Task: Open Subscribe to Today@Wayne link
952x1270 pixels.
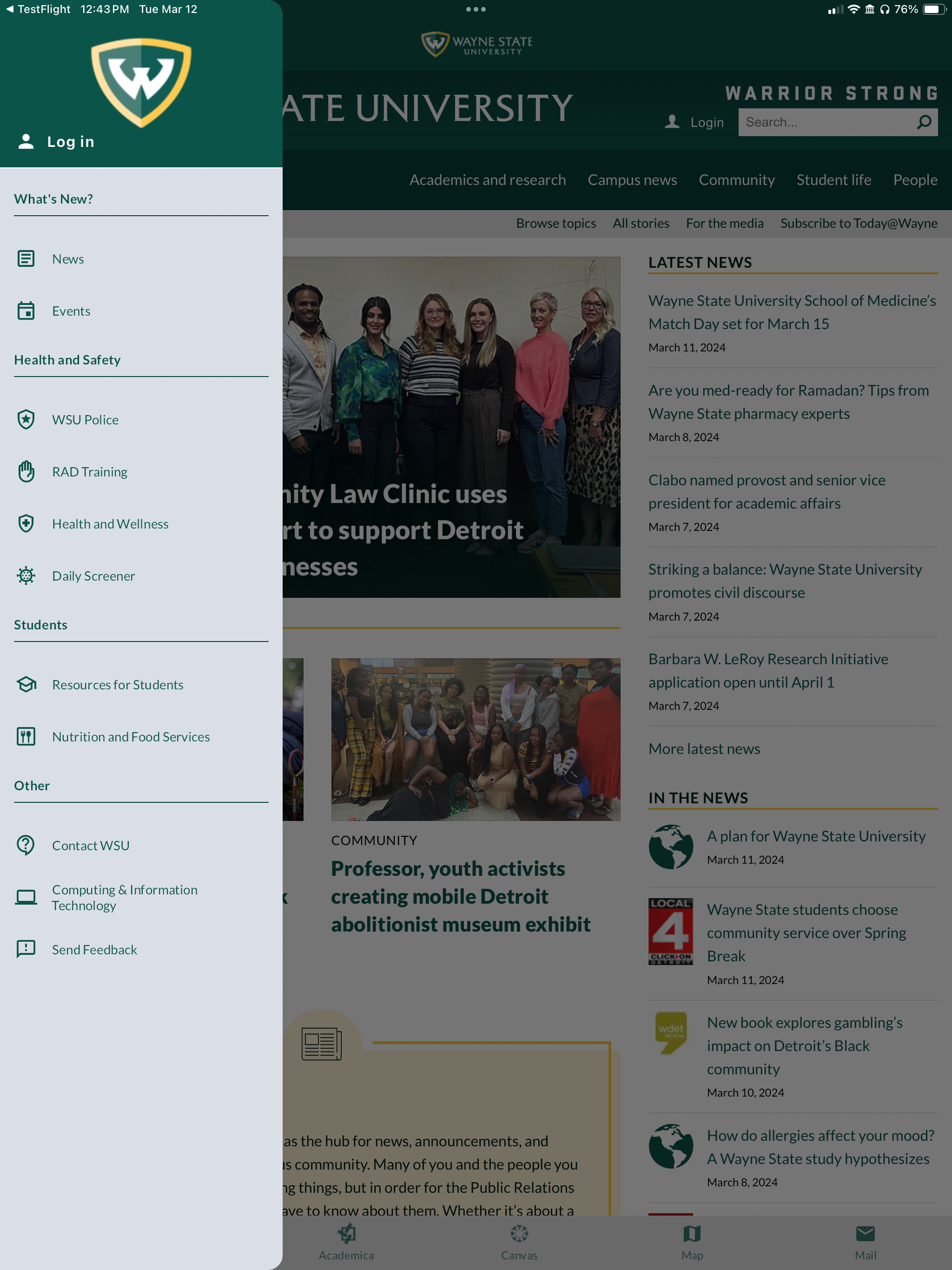Action: 859,223
